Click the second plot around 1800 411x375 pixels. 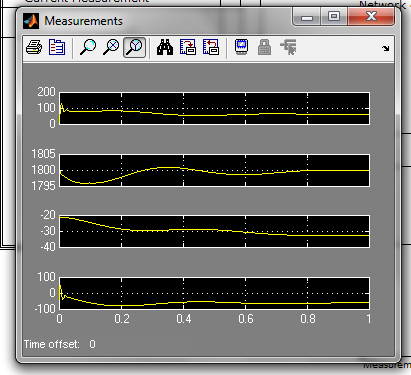[214, 170]
